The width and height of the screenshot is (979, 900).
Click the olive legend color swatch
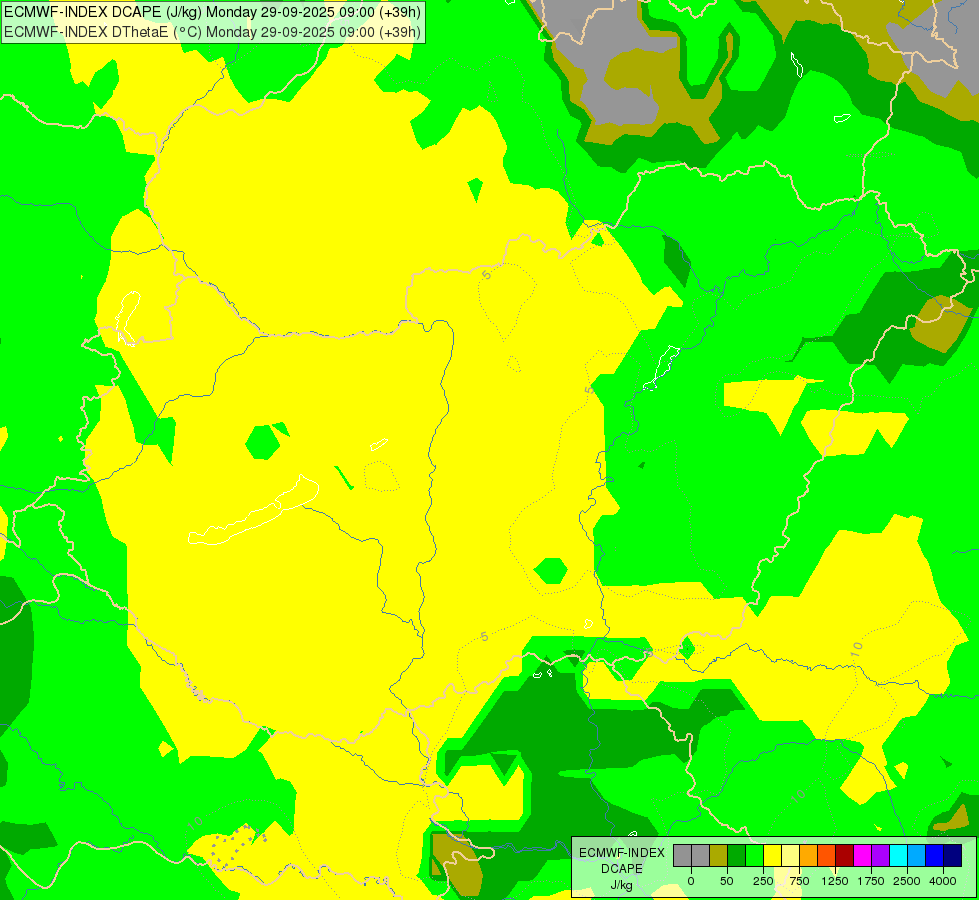tap(719, 856)
